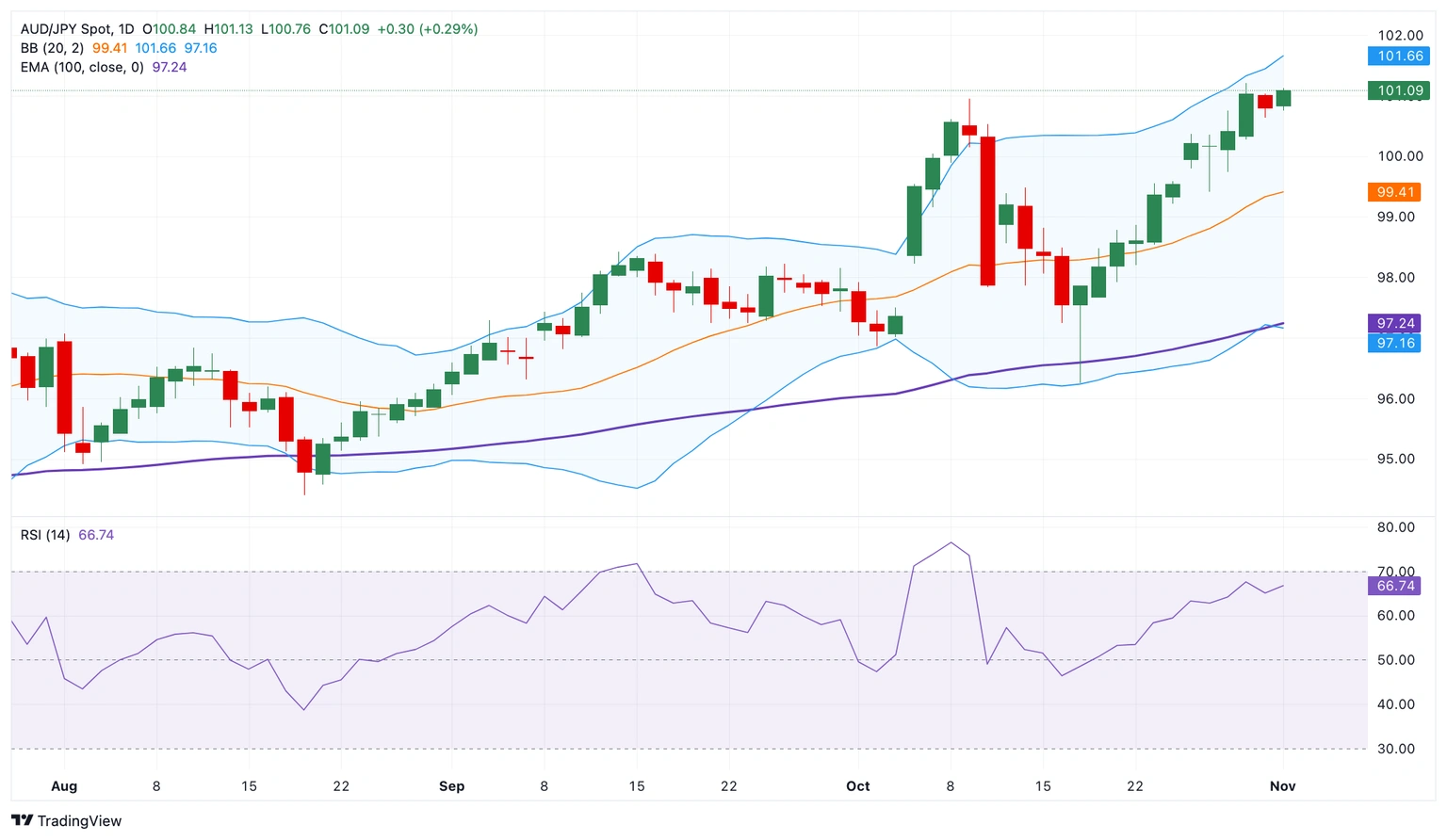This screenshot has height=840, width=1447.
Task: Click the large red October candle
Action: point(987,212)
